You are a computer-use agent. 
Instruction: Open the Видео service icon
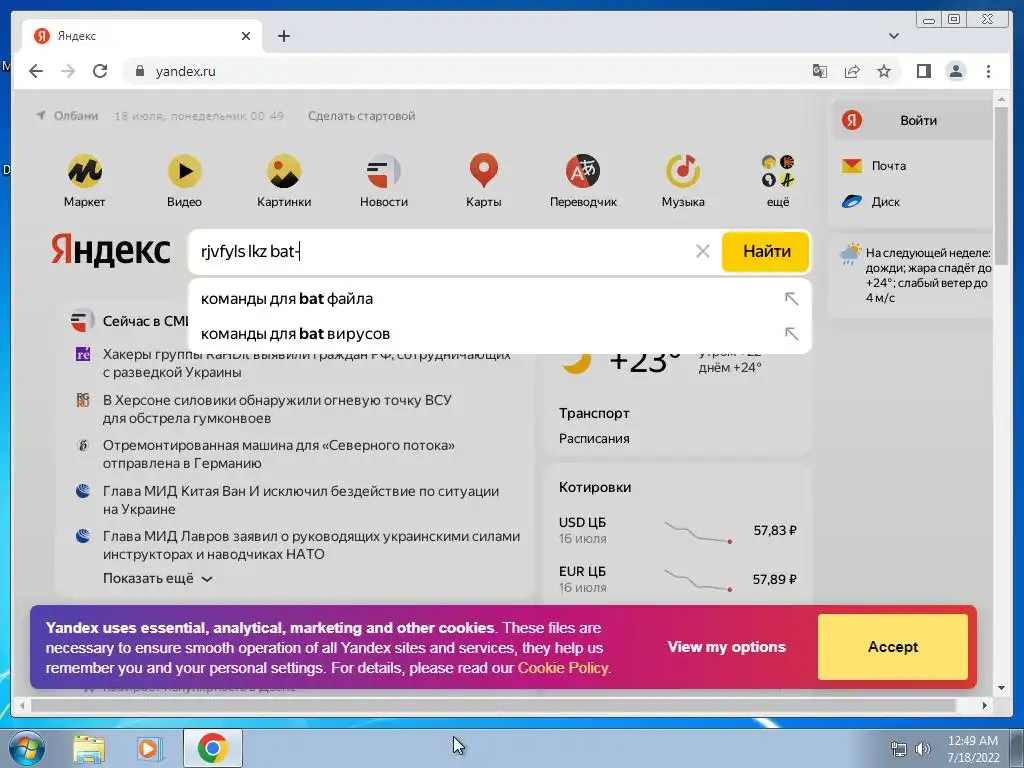pos(184,172)
